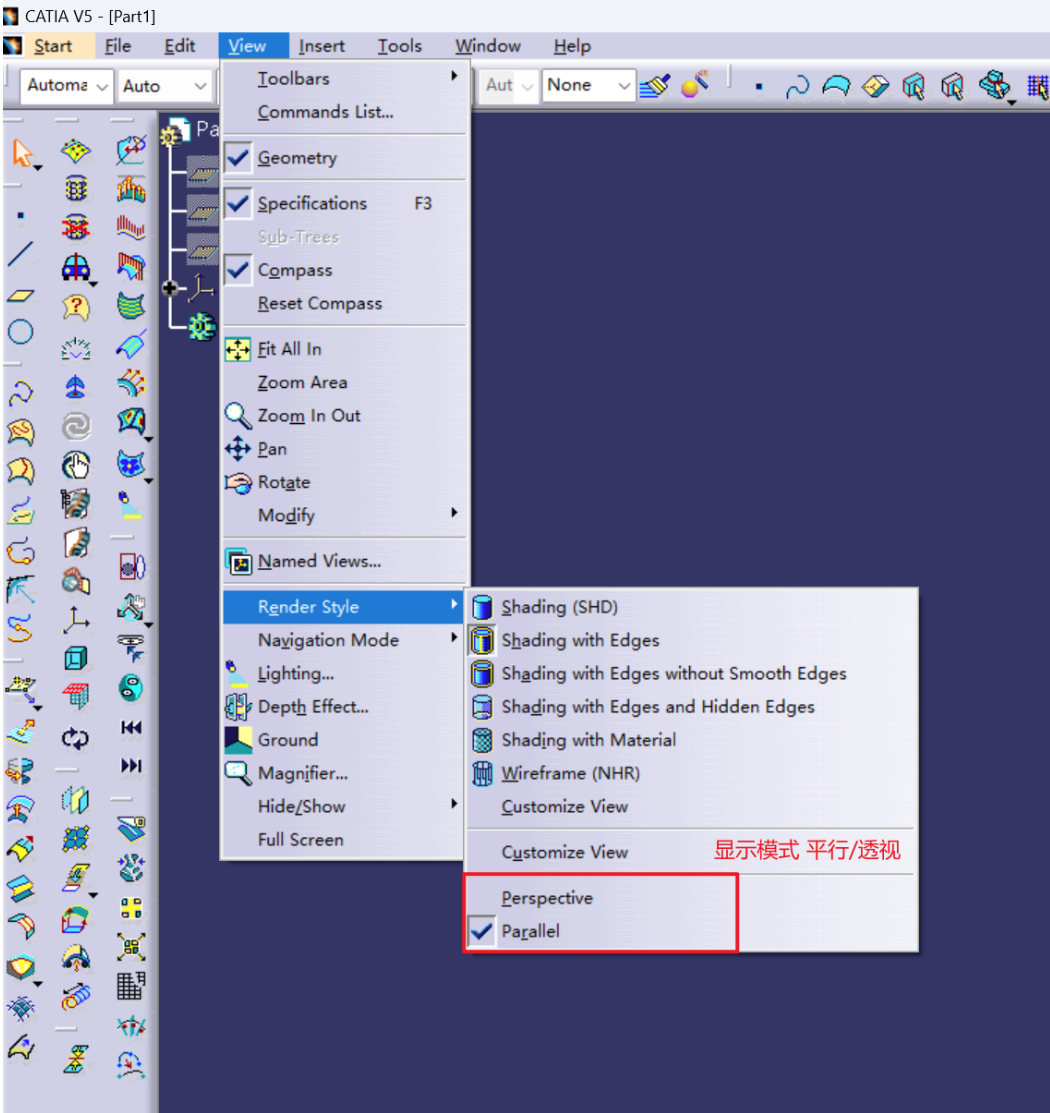Viewport: 1050px width, 1113px height.
Task: Select the Part tree root icon
Action: tap(175, 131)
